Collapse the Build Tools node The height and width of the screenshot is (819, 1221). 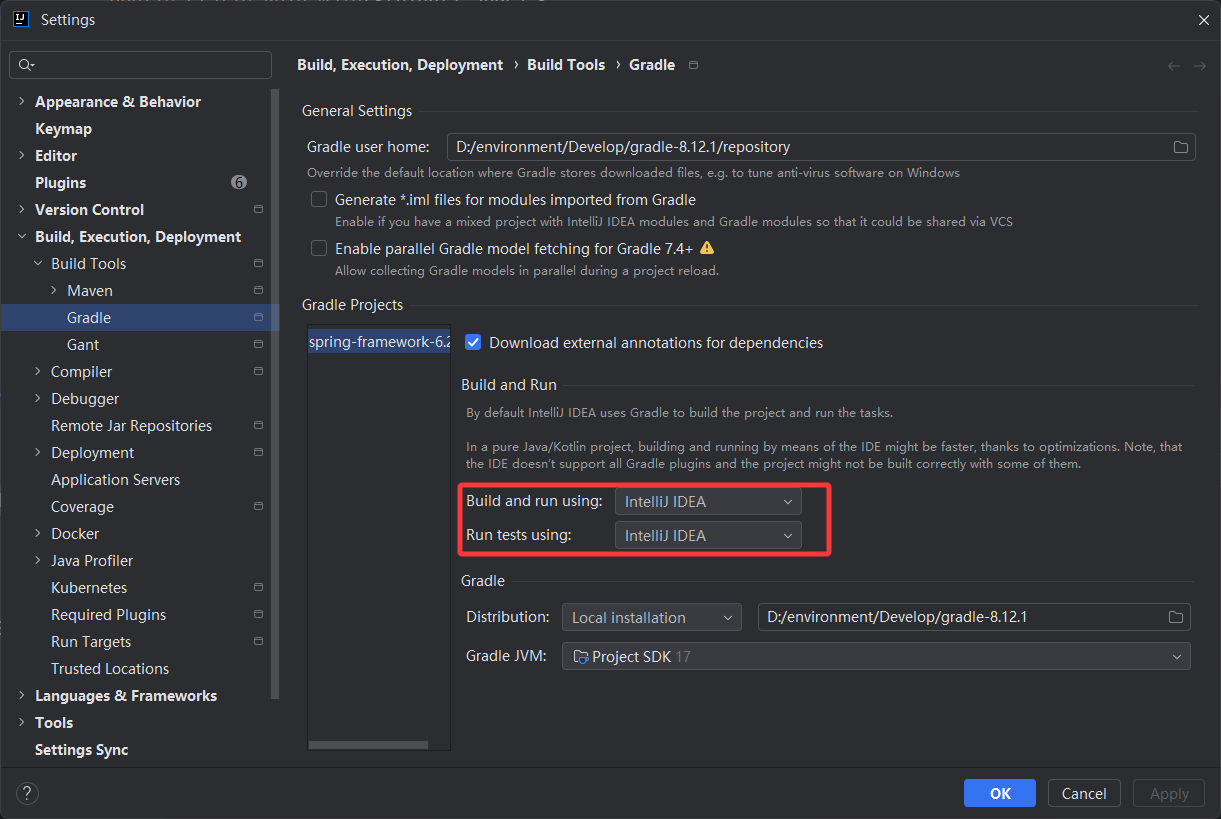[38, 264]
